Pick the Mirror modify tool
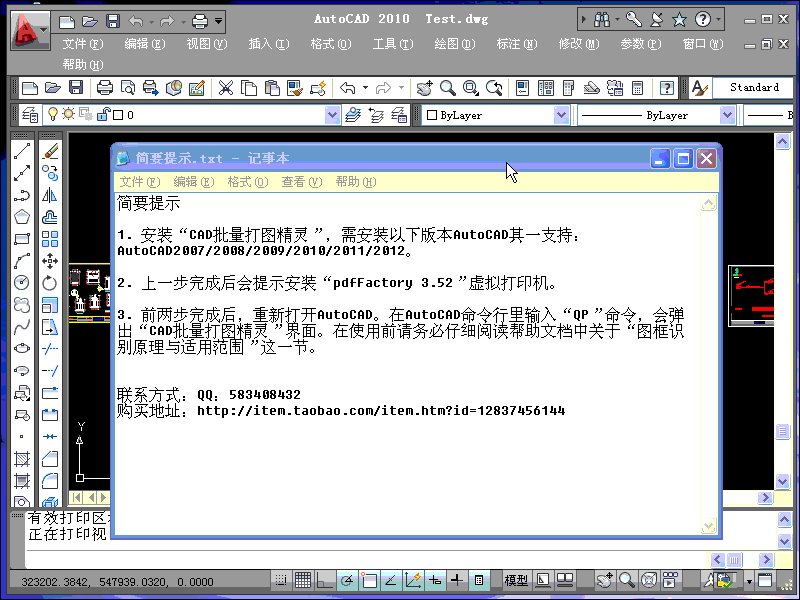The width and height of the screenshot is (800, 600). (x=50, y=194)
